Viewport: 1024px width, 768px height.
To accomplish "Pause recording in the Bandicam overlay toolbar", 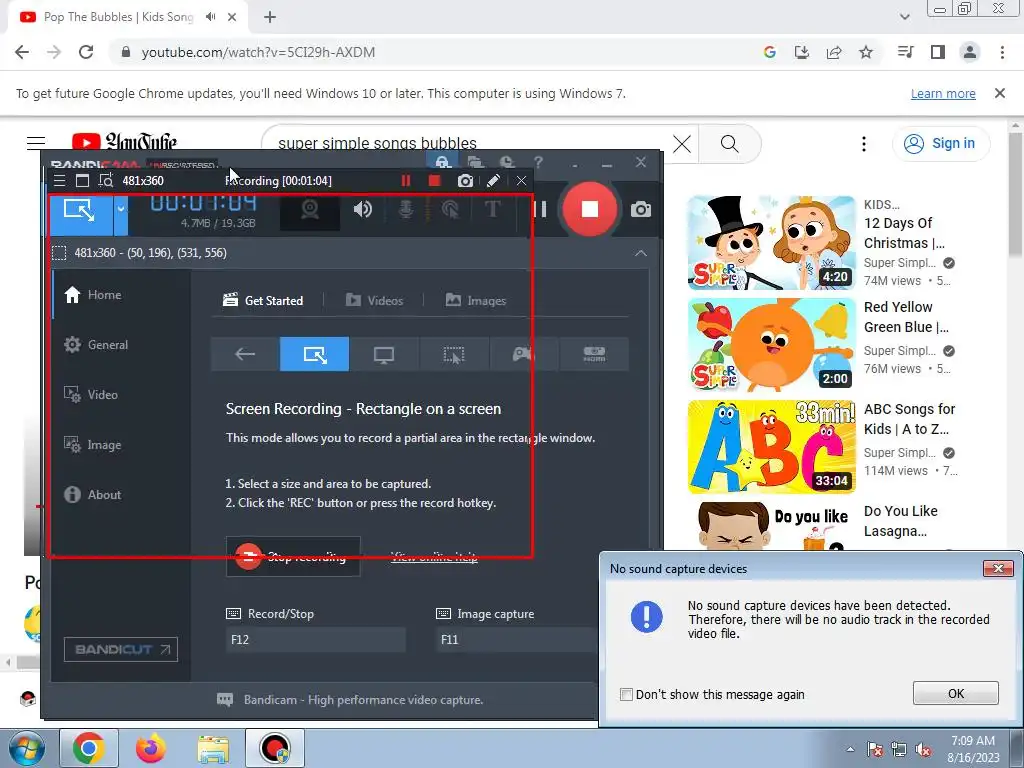I will [x=406, y=181].
